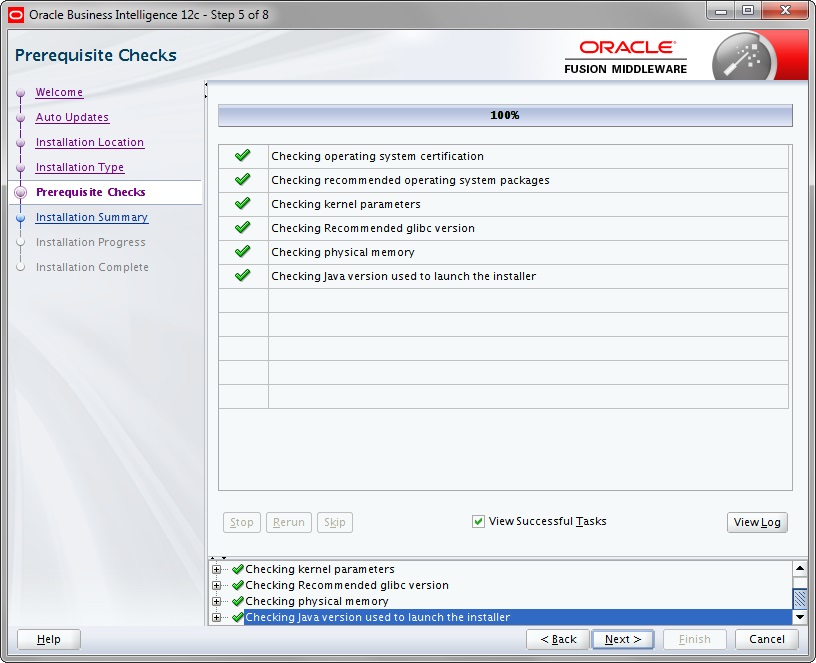Go to Welcome step

(59, 92)
